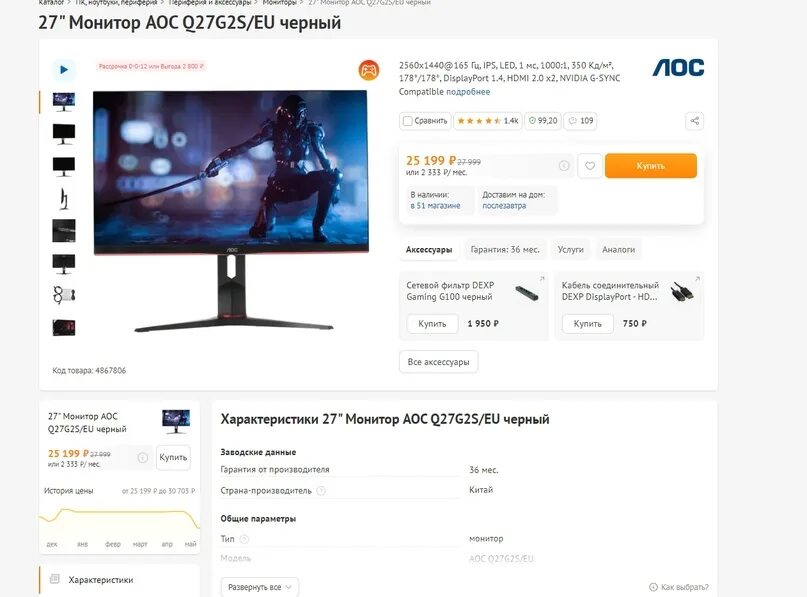The width and height of the screenshot is (807, 597).
Task: Click the price history graph
Action: (x=119, y=520)
